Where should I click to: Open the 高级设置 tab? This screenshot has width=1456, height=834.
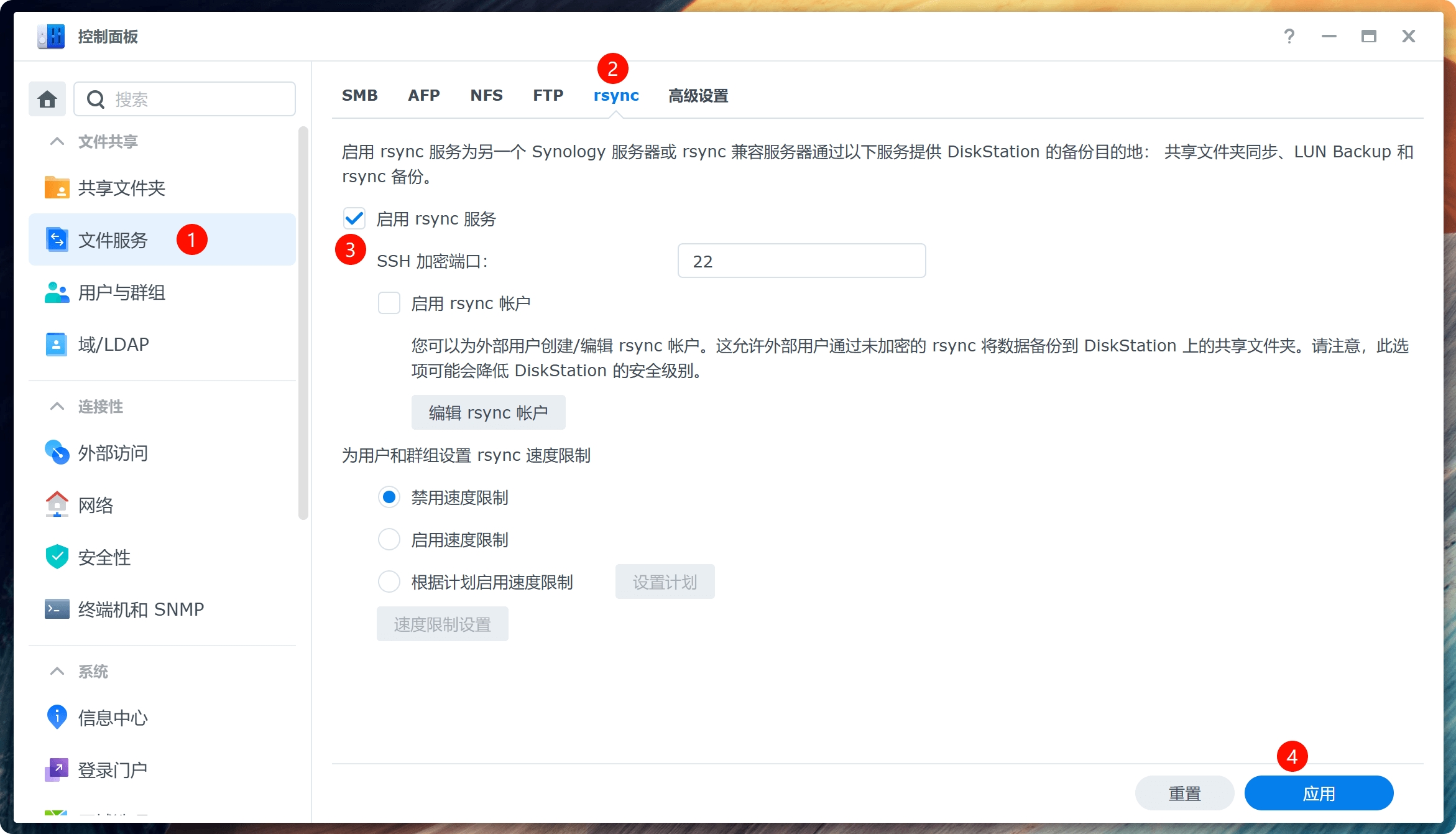(698, 95)
